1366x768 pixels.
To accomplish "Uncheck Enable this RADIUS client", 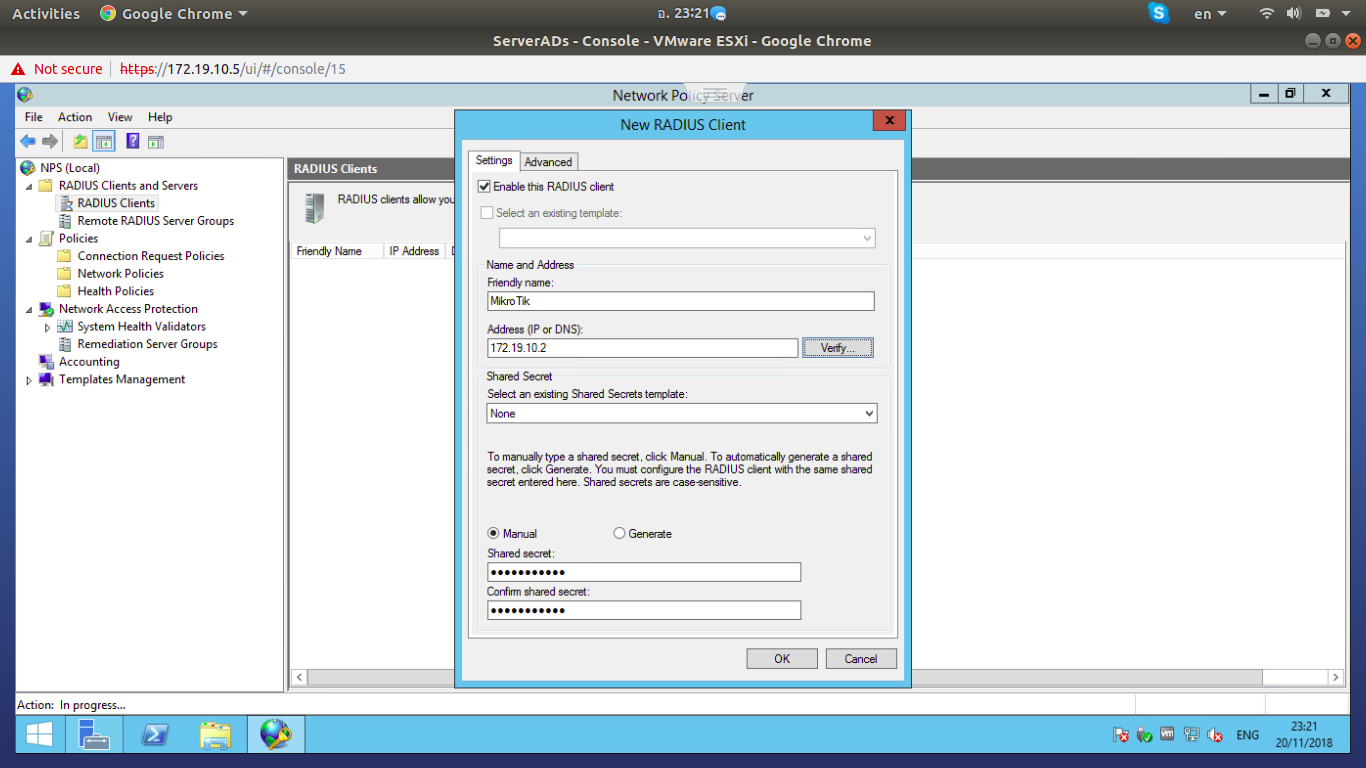I will [485, 187].
